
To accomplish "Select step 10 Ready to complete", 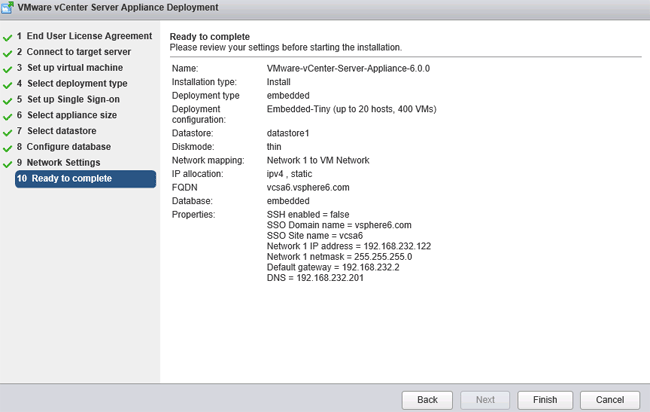I will pyautogui.click(x=85, y=179).
